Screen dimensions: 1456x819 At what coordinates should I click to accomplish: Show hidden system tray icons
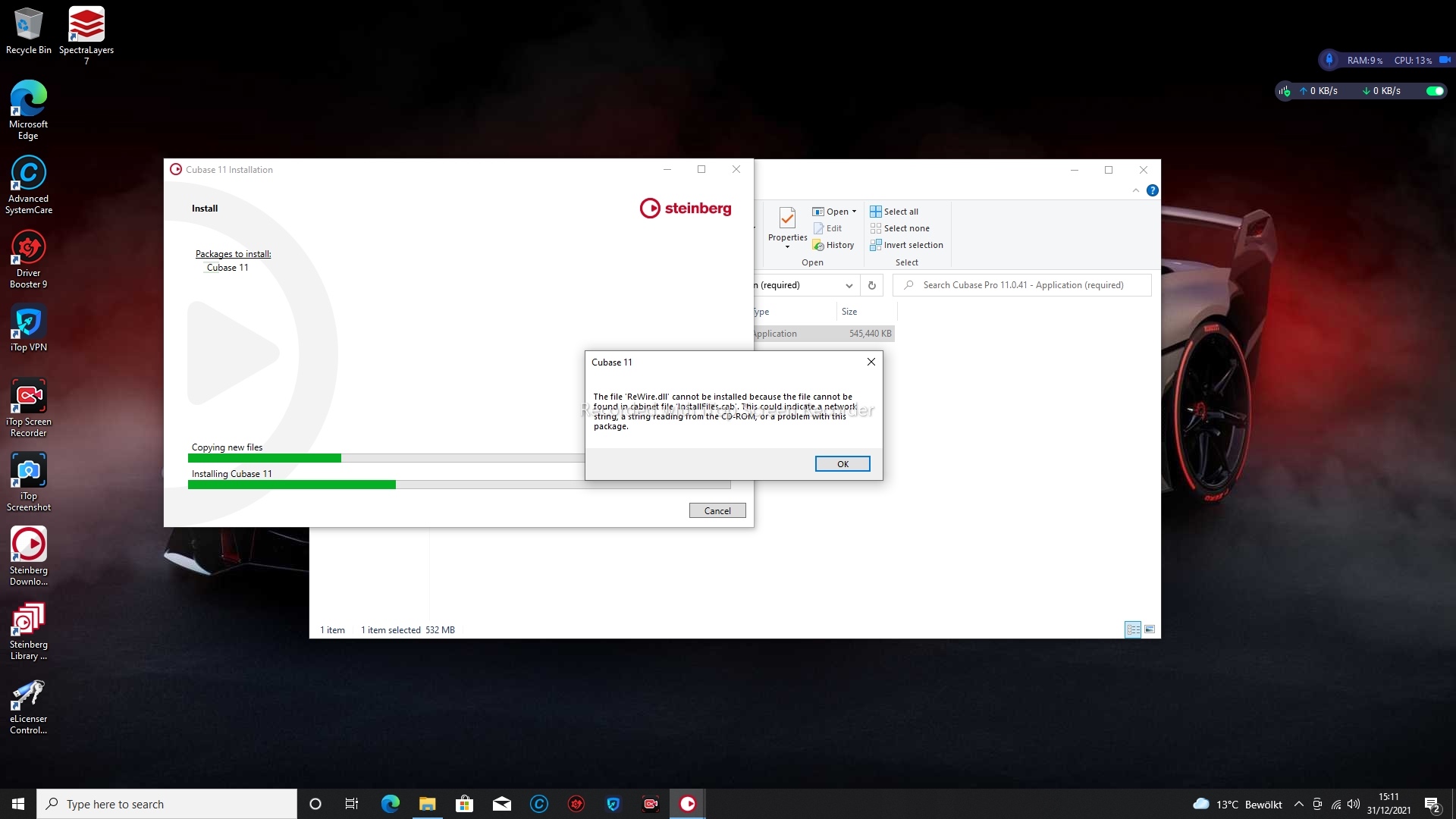click(x=1299, y=805)
